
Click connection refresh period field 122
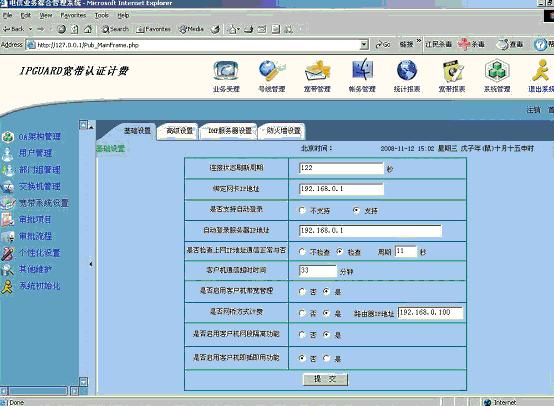341,168
